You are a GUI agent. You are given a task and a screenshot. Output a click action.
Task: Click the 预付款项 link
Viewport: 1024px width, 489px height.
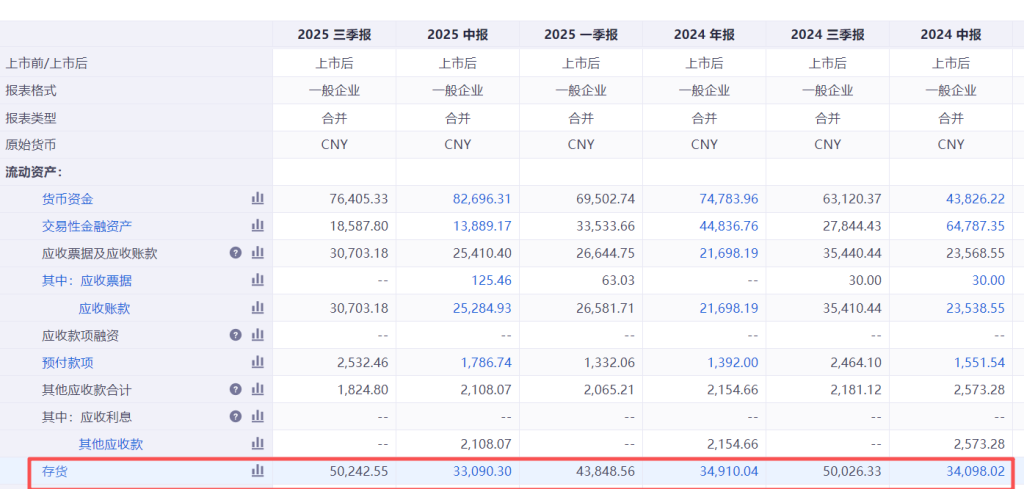68,362
